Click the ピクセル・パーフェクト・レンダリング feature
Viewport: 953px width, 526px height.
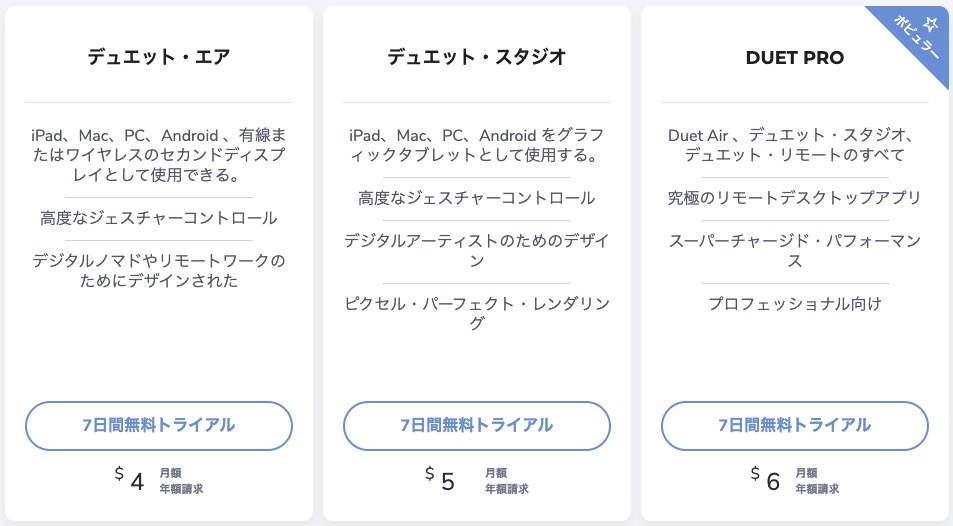(x=476, y=313)
